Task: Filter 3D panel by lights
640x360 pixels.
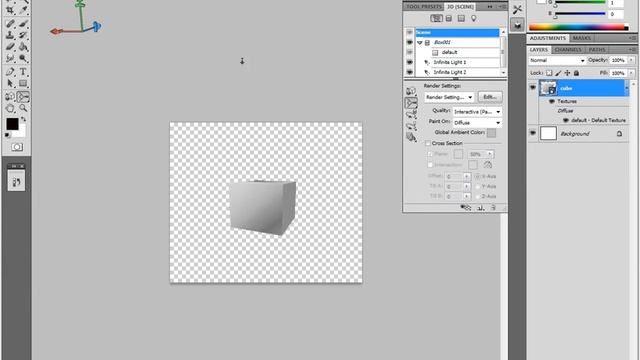Action: pyautogui.click(x=473, y=18)
